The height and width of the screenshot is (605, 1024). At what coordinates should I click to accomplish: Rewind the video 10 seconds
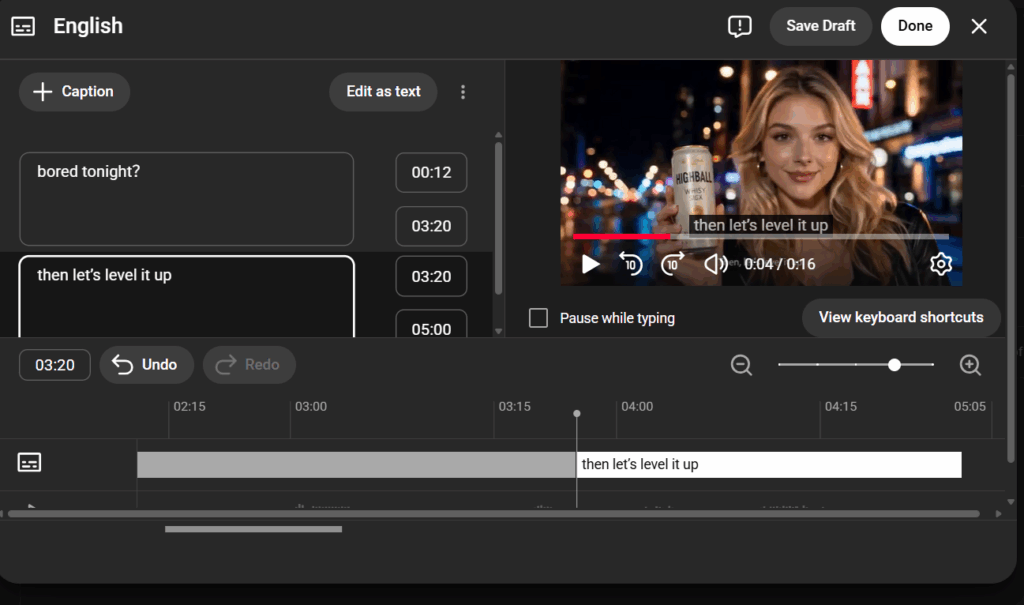630,264
